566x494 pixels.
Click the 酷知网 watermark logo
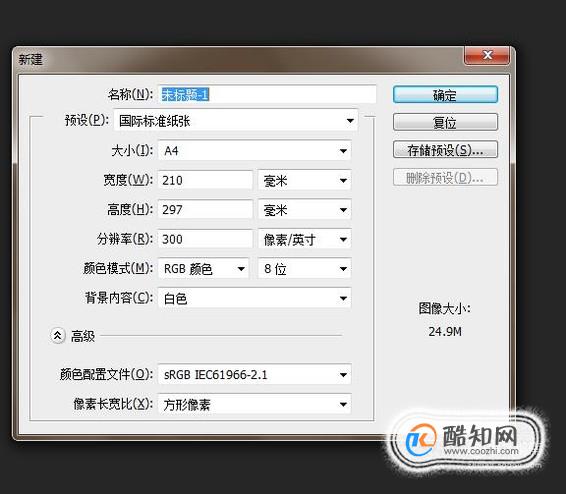[463, 440]
